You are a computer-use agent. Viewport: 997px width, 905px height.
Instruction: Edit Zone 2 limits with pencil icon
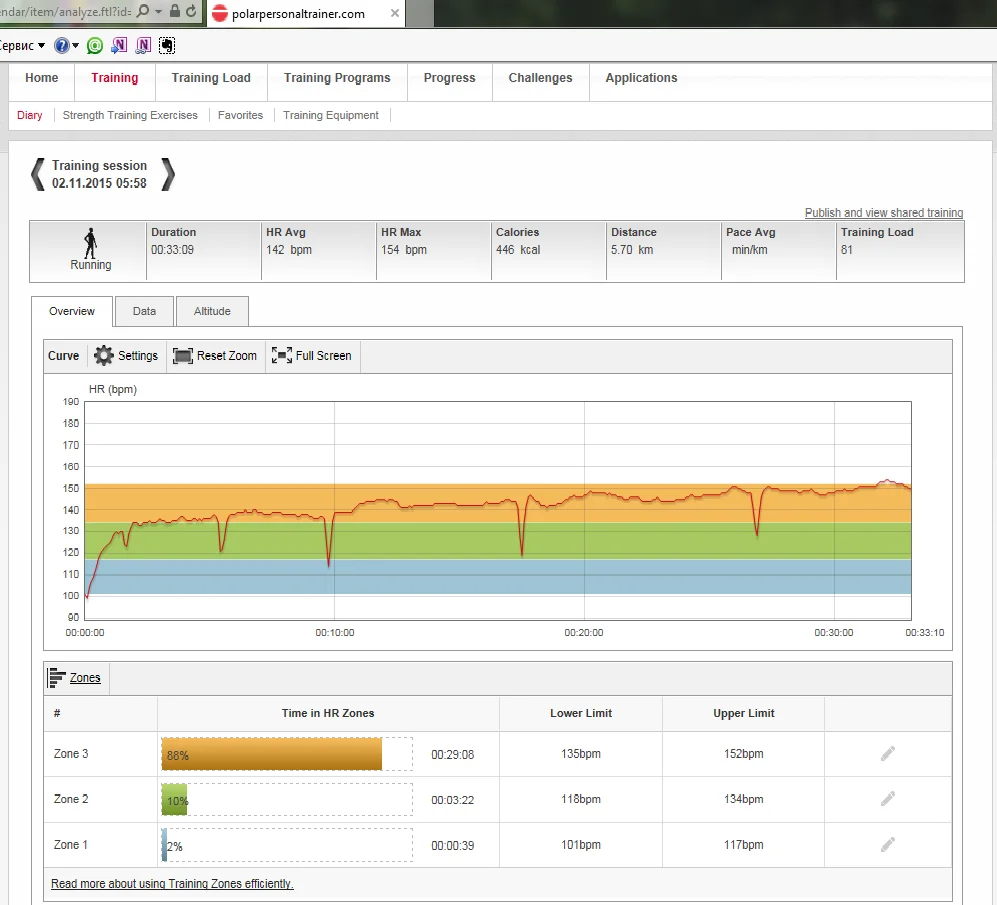887,799
